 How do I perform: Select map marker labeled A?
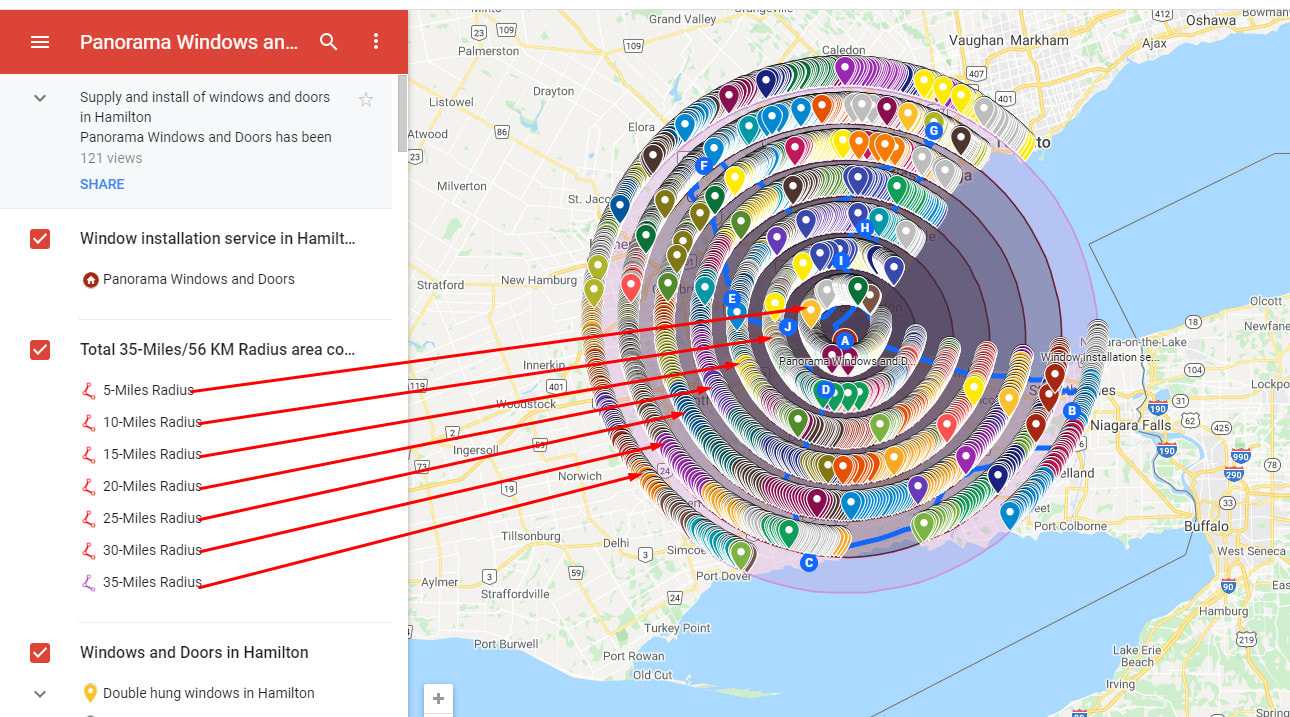pos(845,342)
